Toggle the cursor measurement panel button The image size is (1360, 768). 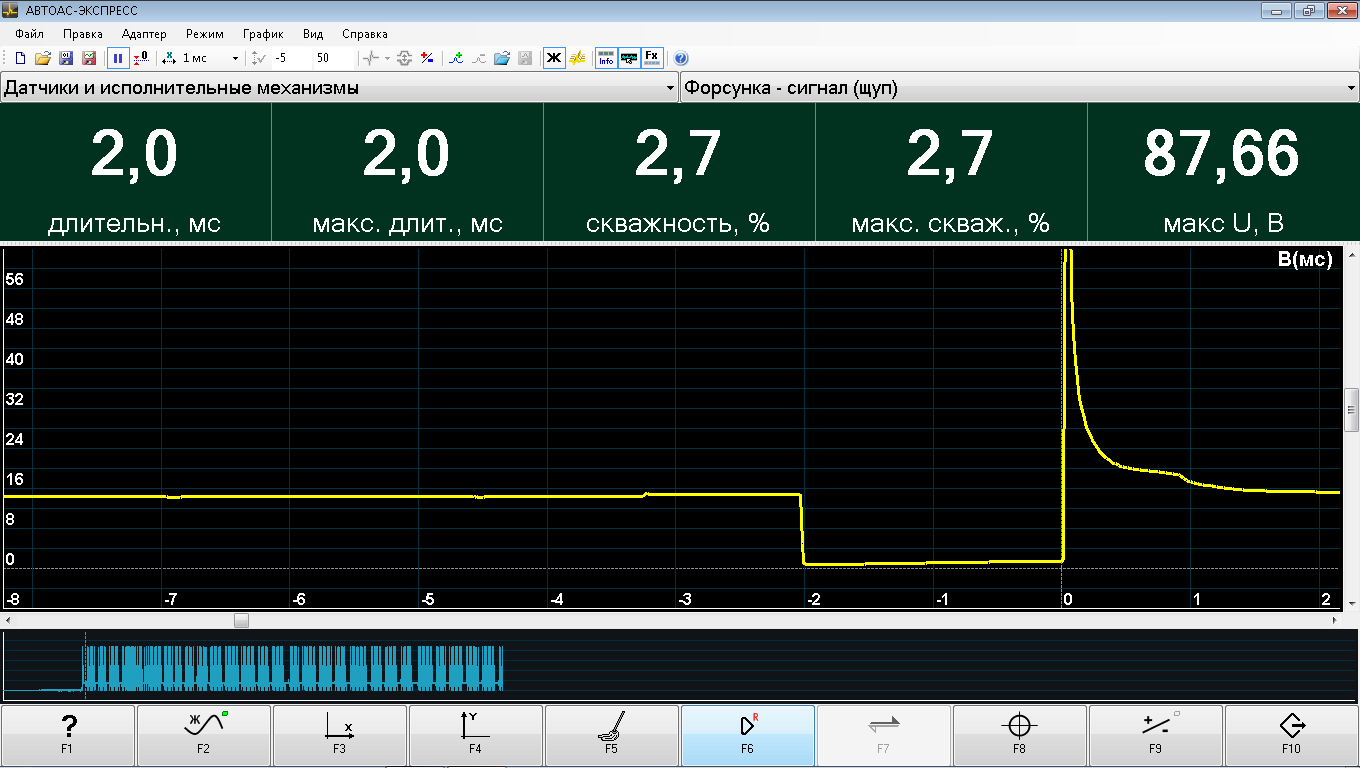(x=629, y=58)
